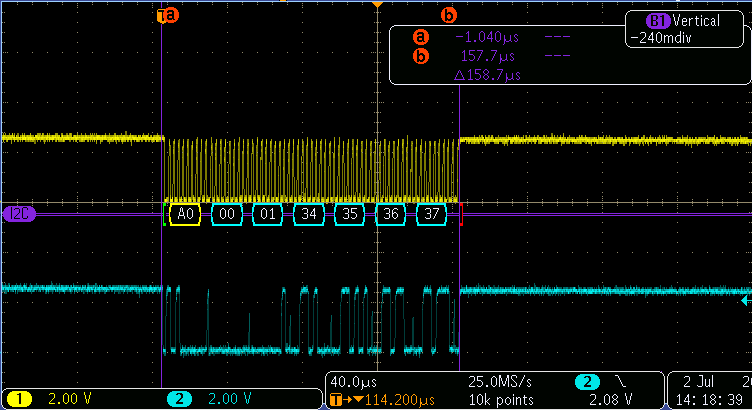Select the A0 address packet in I2C decode
The image size is (752, 410).
[x=185, y=214]
